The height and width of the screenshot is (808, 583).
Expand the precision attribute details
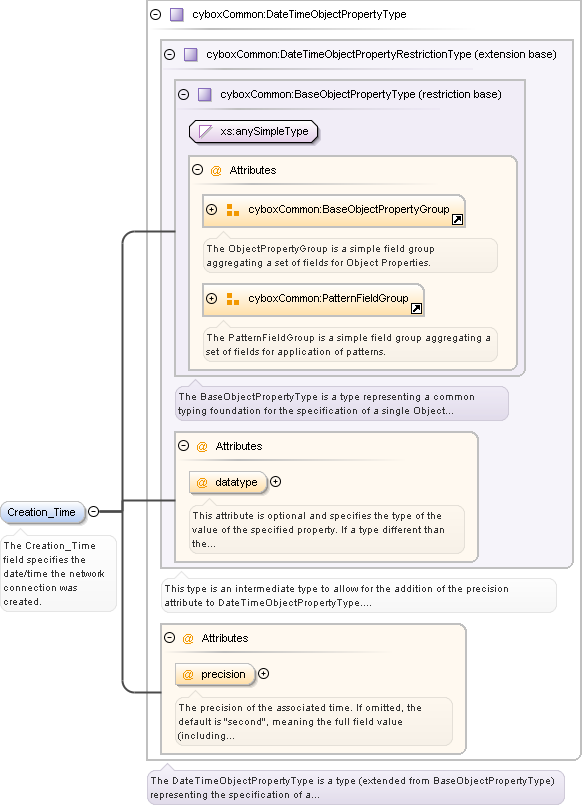[263, 674]
